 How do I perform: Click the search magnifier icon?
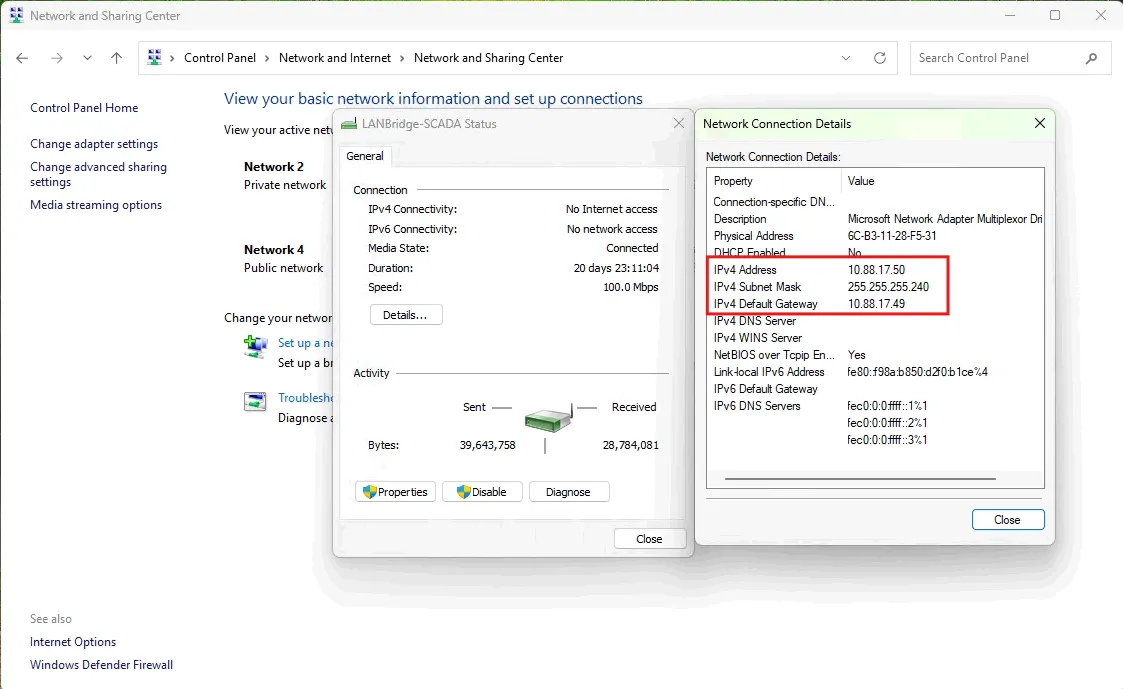click(x=1091, y=58)
